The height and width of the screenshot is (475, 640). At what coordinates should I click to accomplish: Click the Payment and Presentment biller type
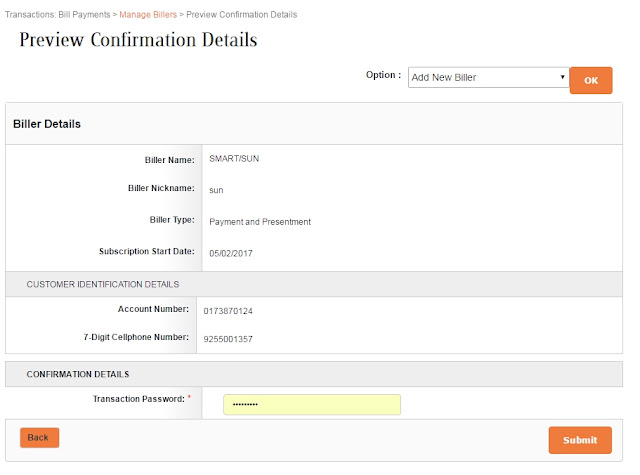(260, 222)
